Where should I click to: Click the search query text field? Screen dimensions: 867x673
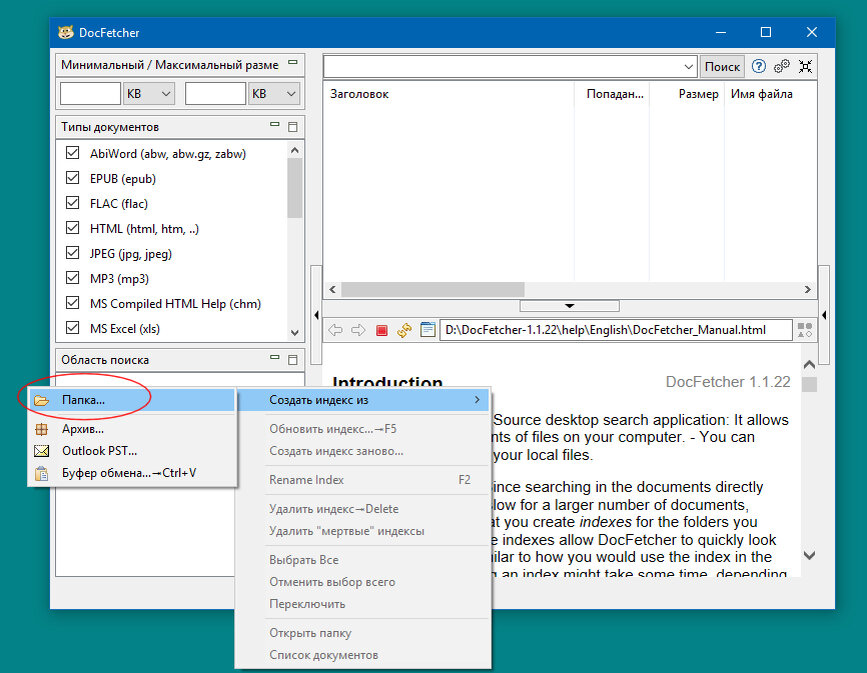pos(503,67)
